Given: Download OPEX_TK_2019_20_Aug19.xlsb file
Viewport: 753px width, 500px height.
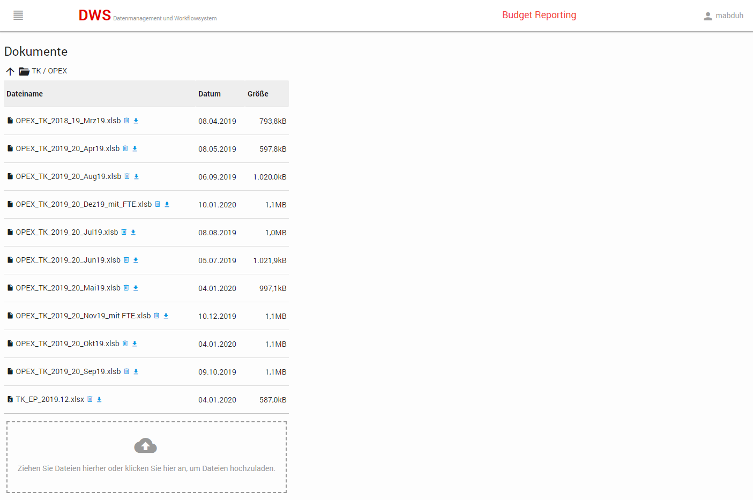Looking at the screenshot, I should (135, 177).
